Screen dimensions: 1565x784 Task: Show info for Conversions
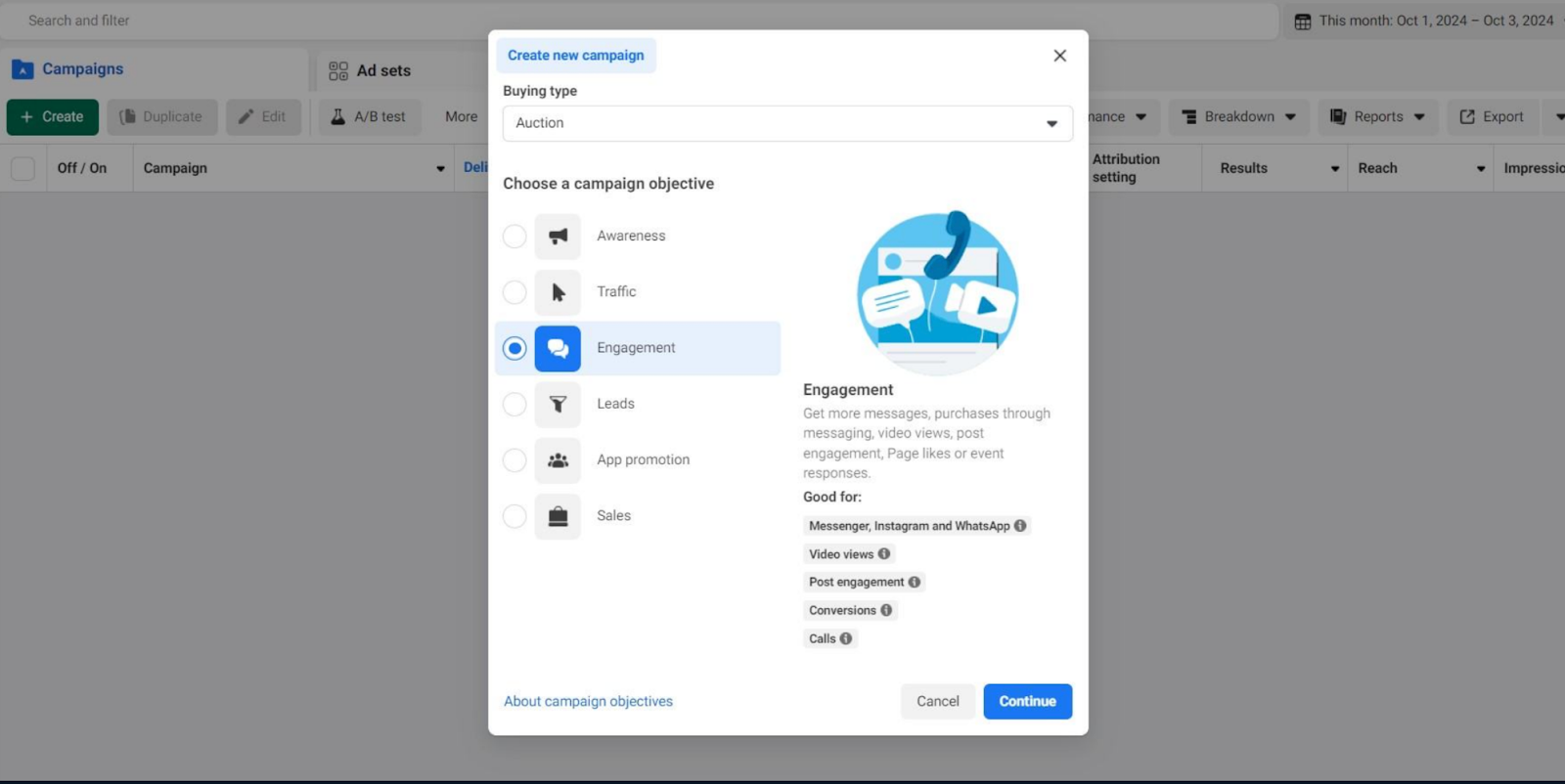886,610
